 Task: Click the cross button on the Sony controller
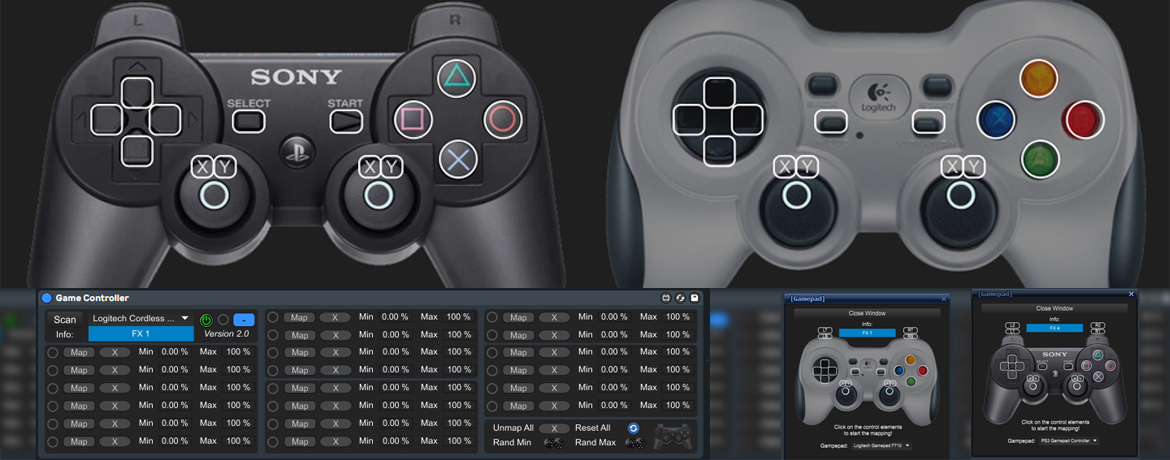[458, 158]
